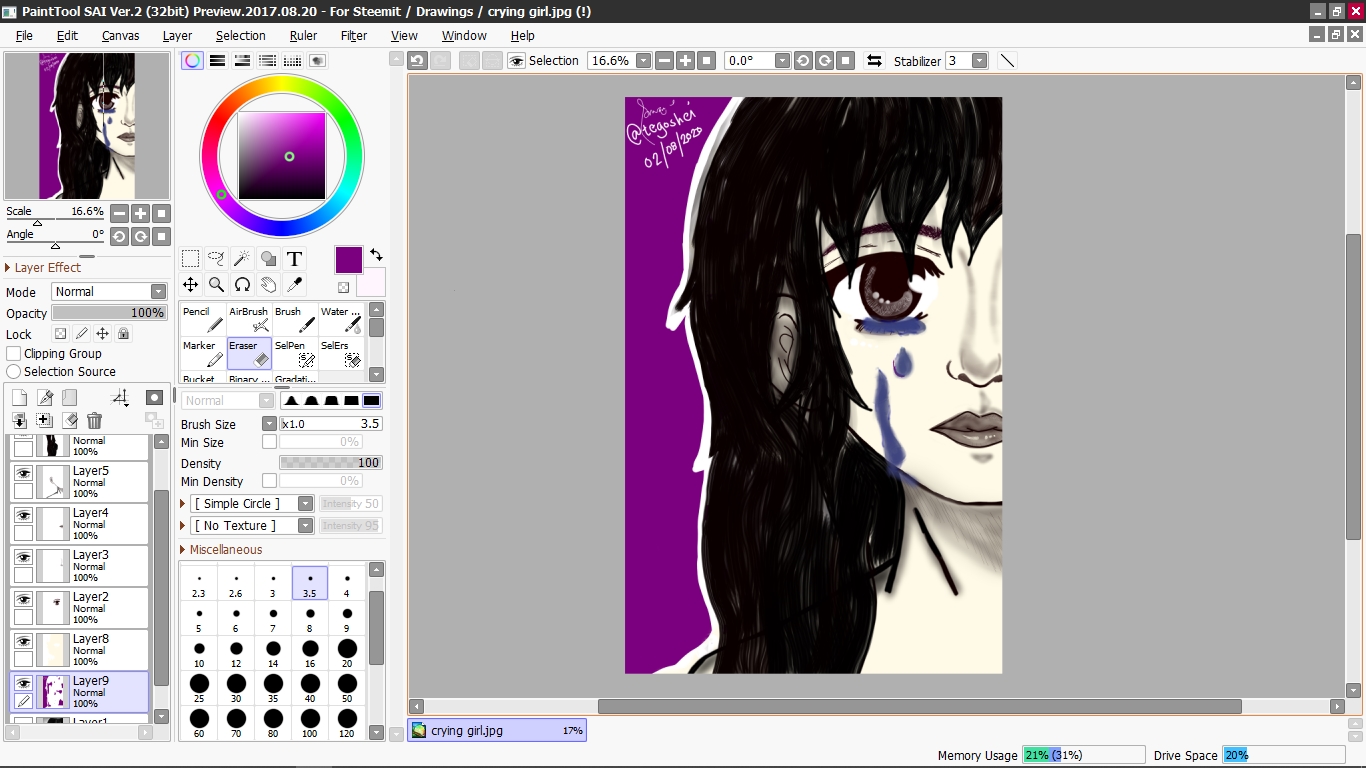
Task: Hide Layer8 using its eye icon
Action: [23, 641]
